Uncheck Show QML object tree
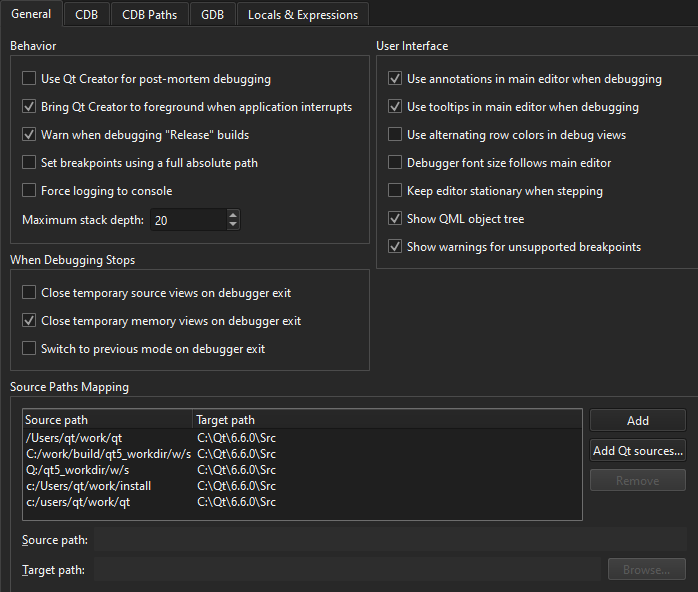698x592 pixels. 395,219
